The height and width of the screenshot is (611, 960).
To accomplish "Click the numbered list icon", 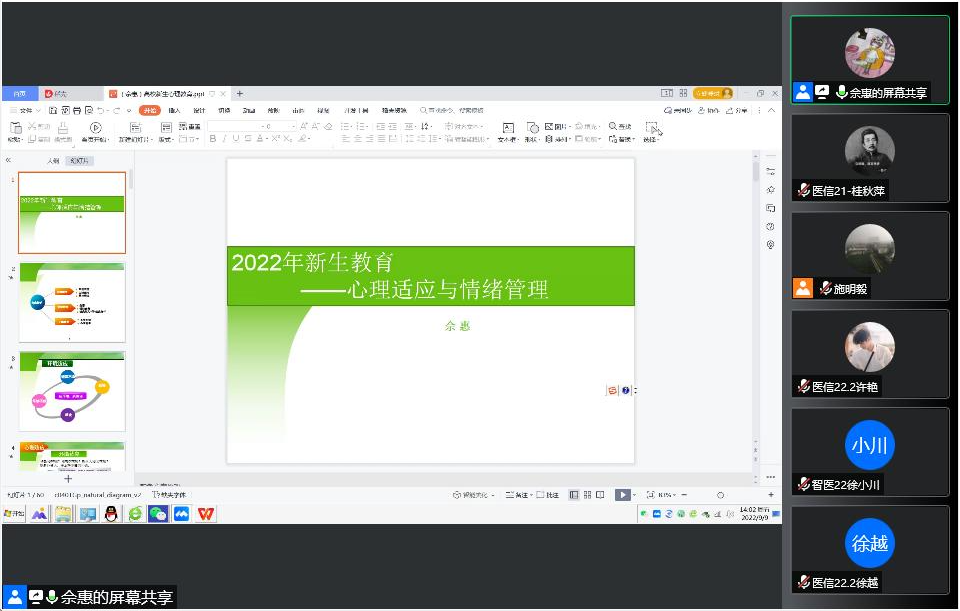I will pyautogui.click(x=362, y=126).
